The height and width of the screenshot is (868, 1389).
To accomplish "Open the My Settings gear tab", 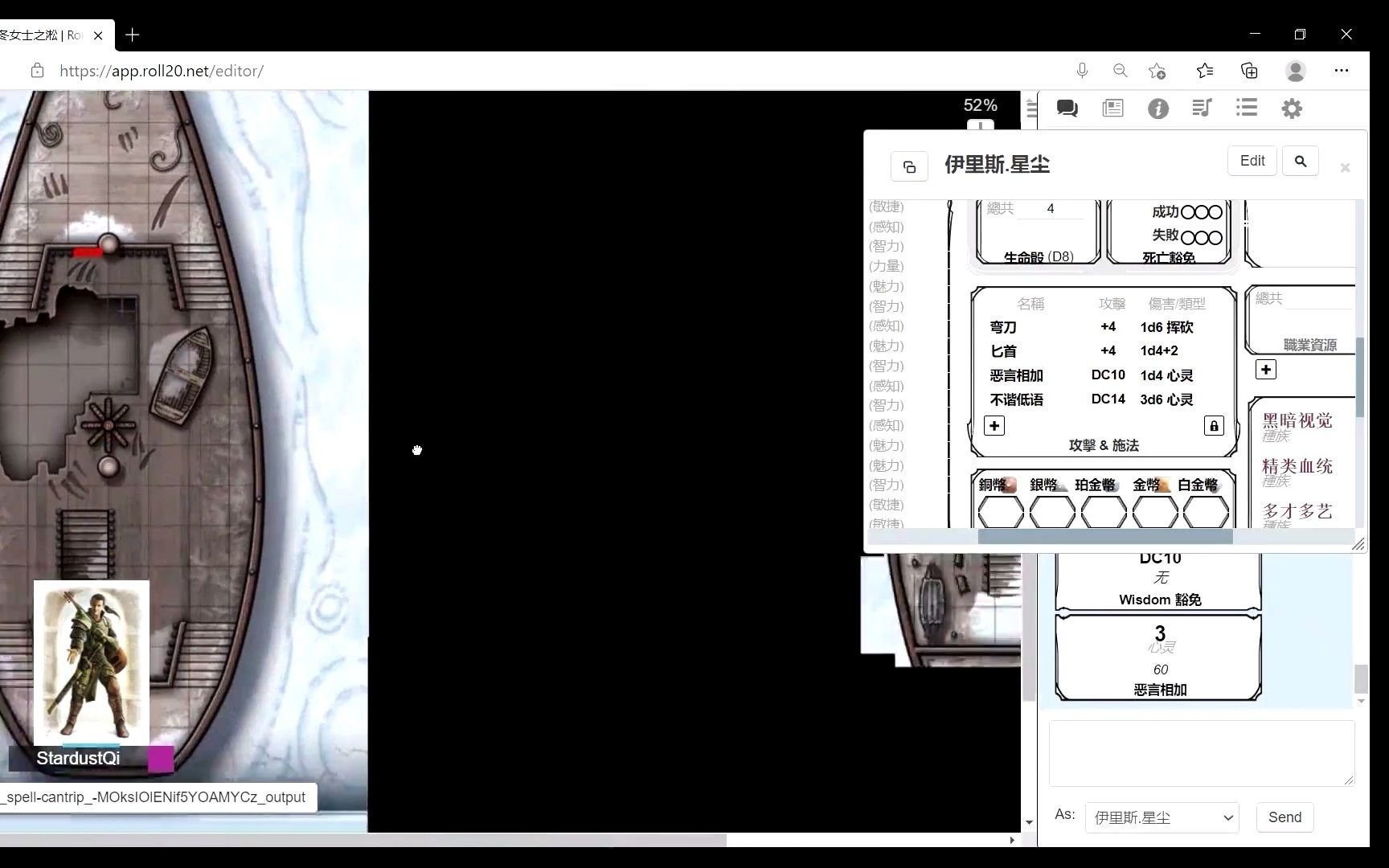I will 1292,108.
